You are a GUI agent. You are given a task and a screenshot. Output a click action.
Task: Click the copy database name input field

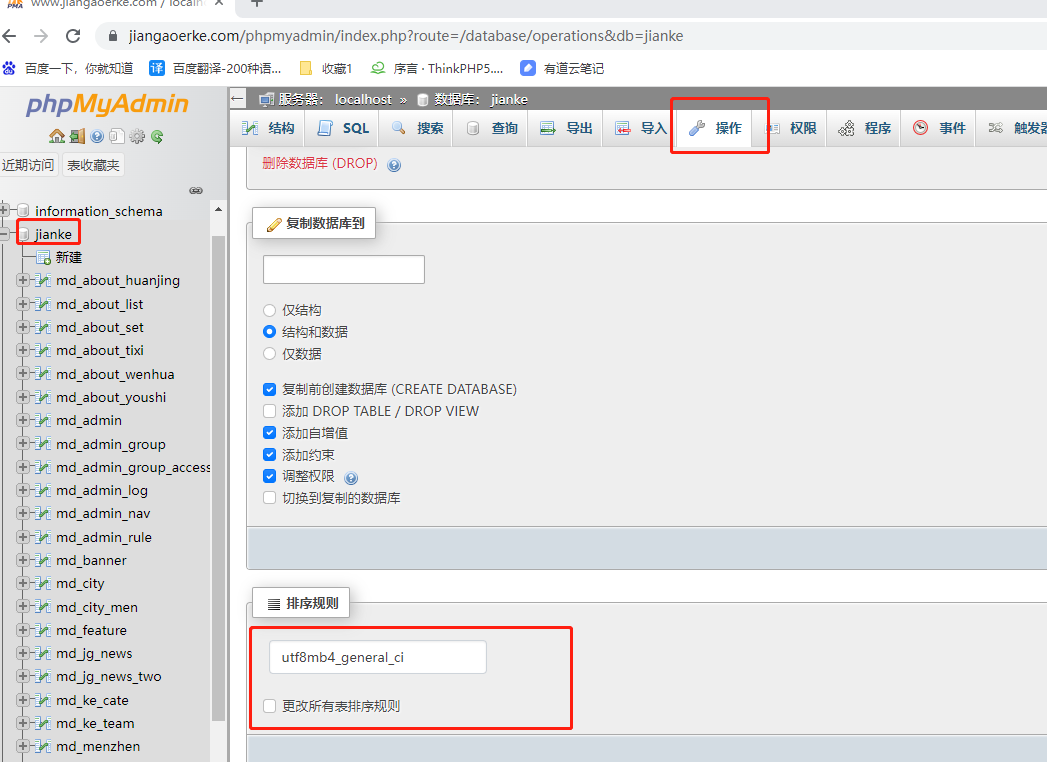[x=343, y=269]
